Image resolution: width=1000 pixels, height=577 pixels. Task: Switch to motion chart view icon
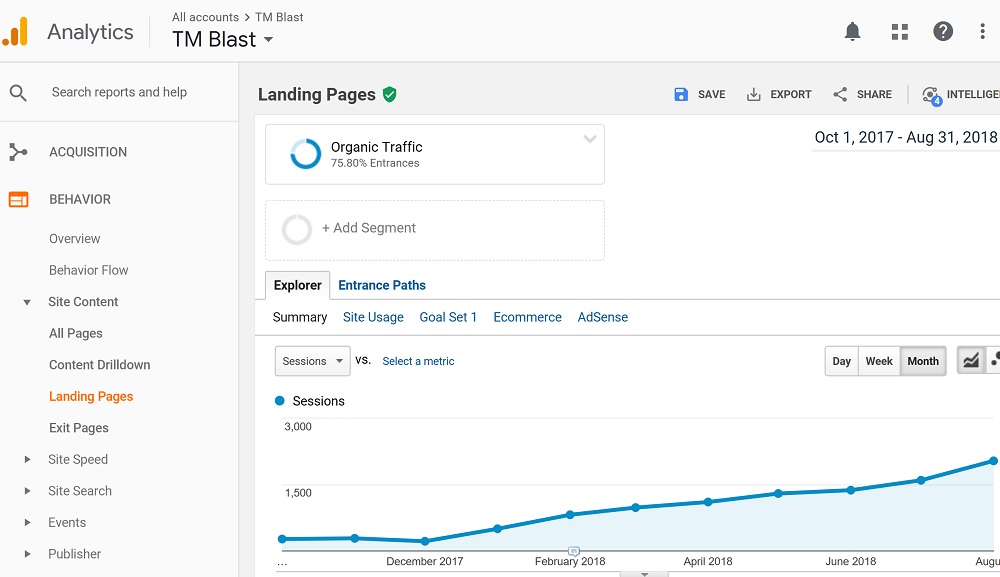click(994, 361)
